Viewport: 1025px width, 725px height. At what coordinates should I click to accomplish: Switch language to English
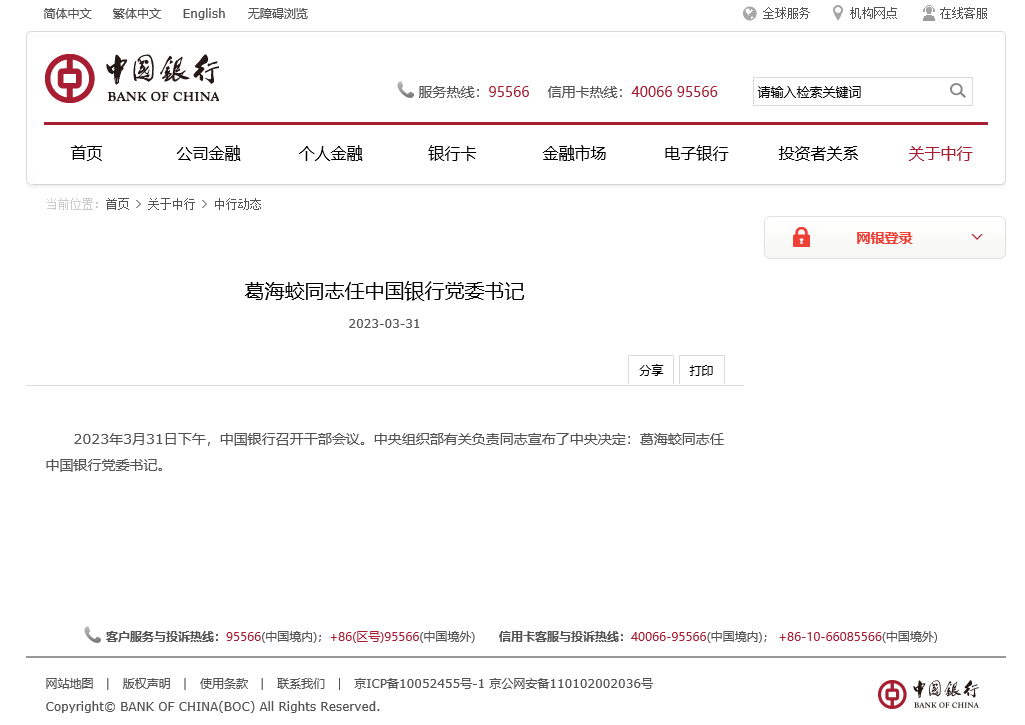204,14
